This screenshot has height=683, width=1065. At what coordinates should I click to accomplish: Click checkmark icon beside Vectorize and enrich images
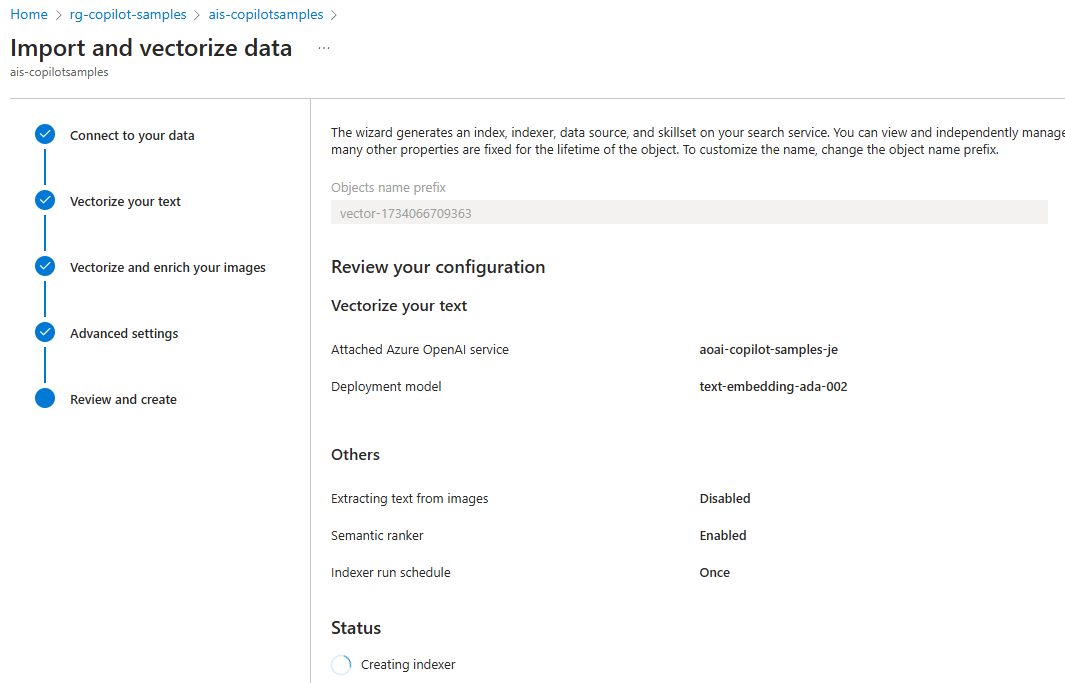pos(45,267)
